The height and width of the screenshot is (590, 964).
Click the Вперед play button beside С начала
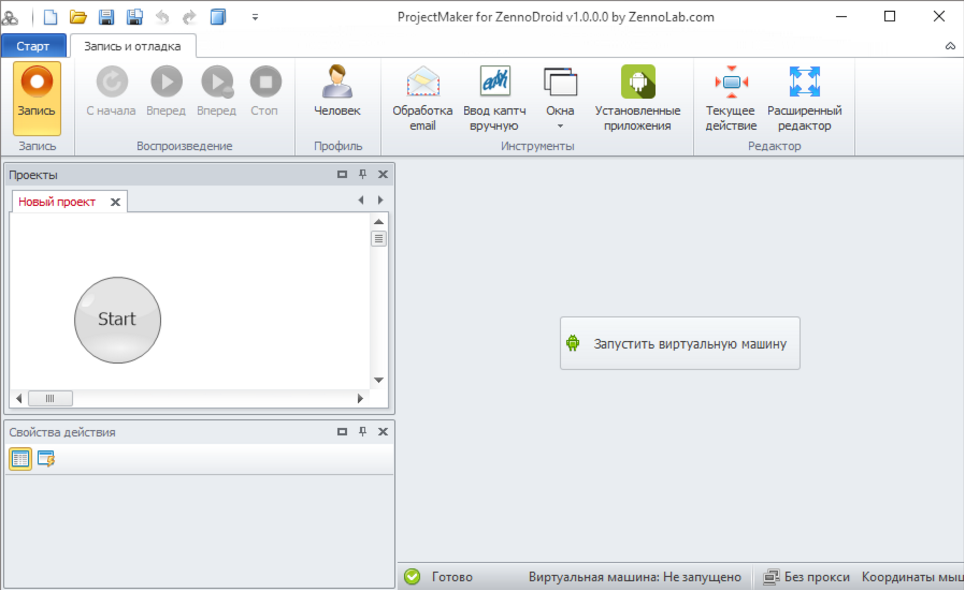pyautogui.click(x=166, y=92)
